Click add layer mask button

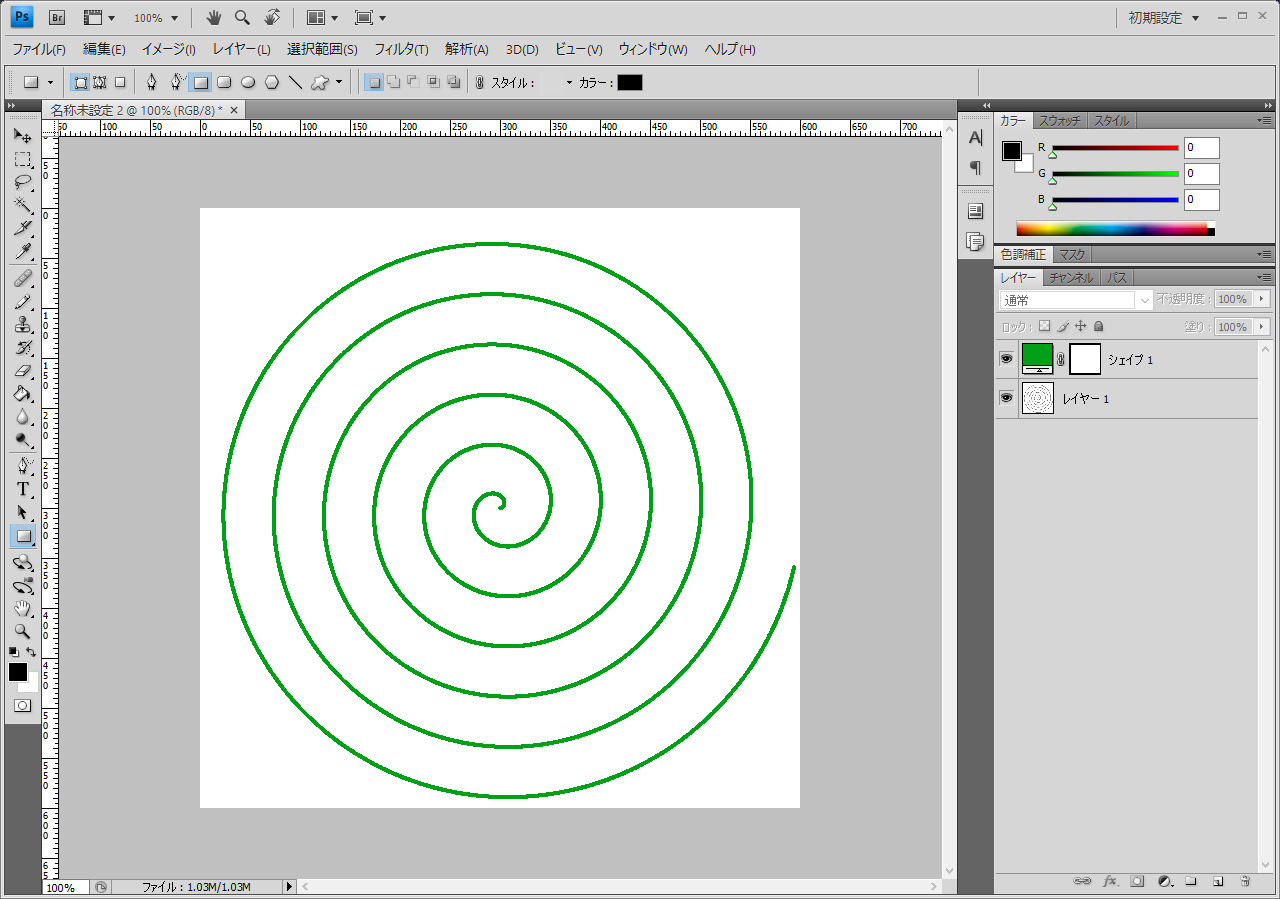pyautogui.click(x=1137, y=882)
